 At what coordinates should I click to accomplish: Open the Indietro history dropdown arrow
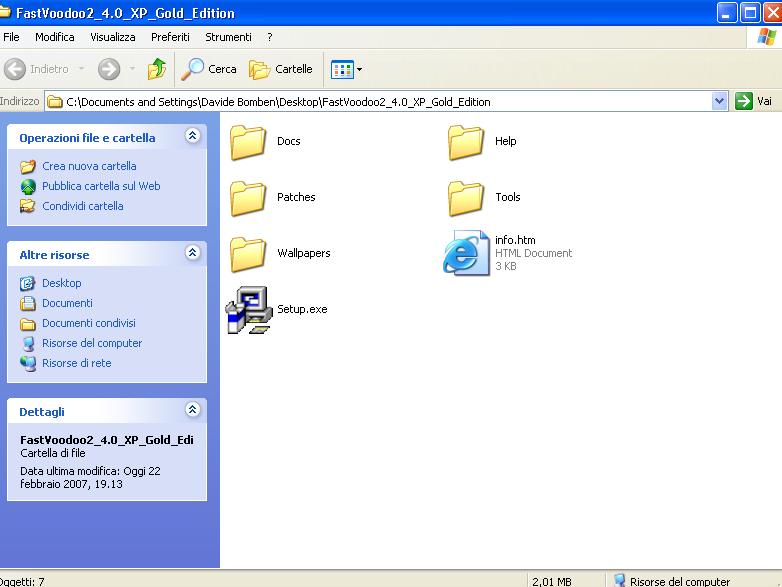coord(82,69)
